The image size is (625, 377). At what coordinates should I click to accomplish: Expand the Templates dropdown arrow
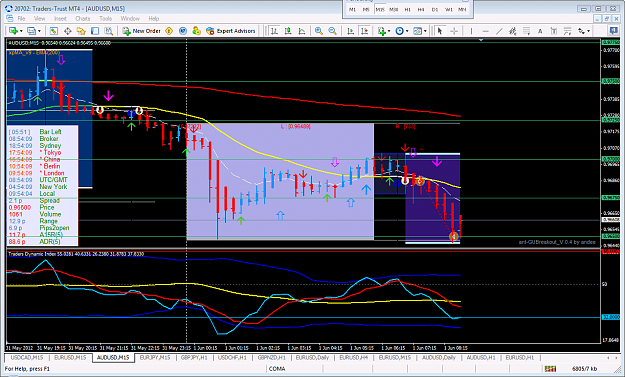[x=425, y=31]
